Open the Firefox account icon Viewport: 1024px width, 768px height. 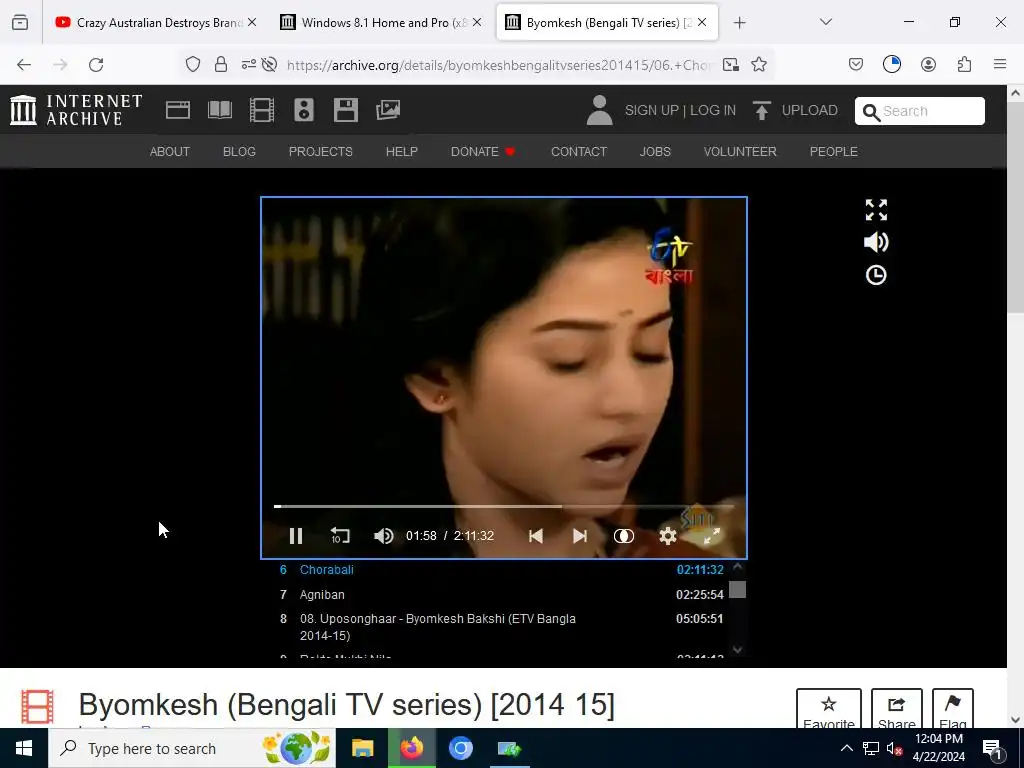(x=928, y=64)
